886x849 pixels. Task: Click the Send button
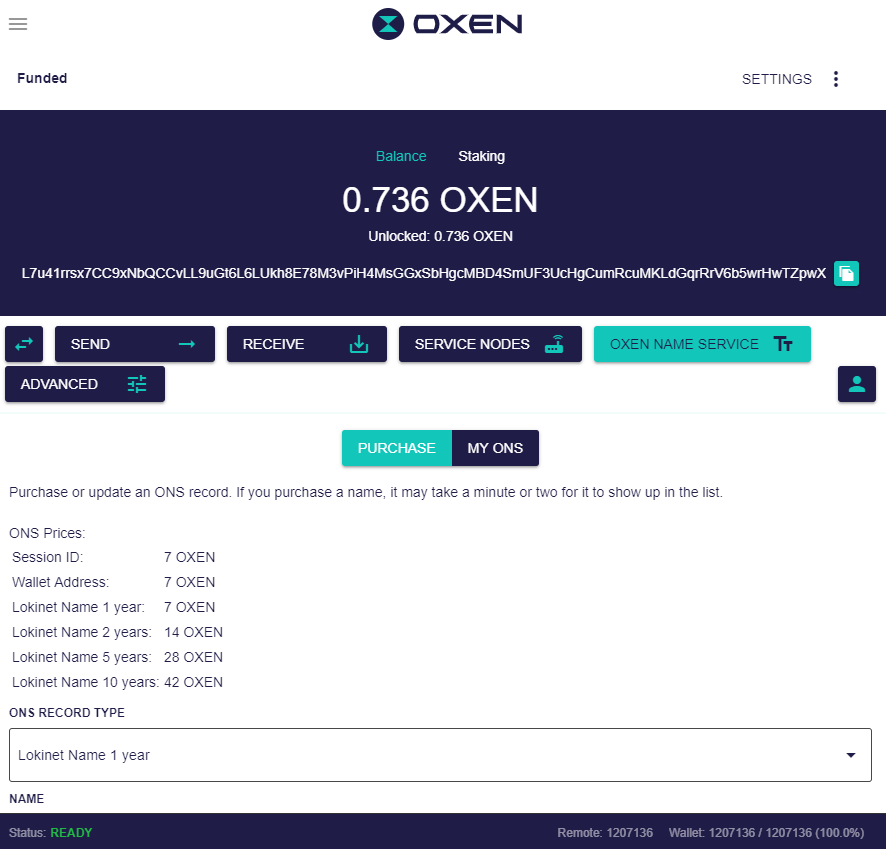(x=134, y=344)
